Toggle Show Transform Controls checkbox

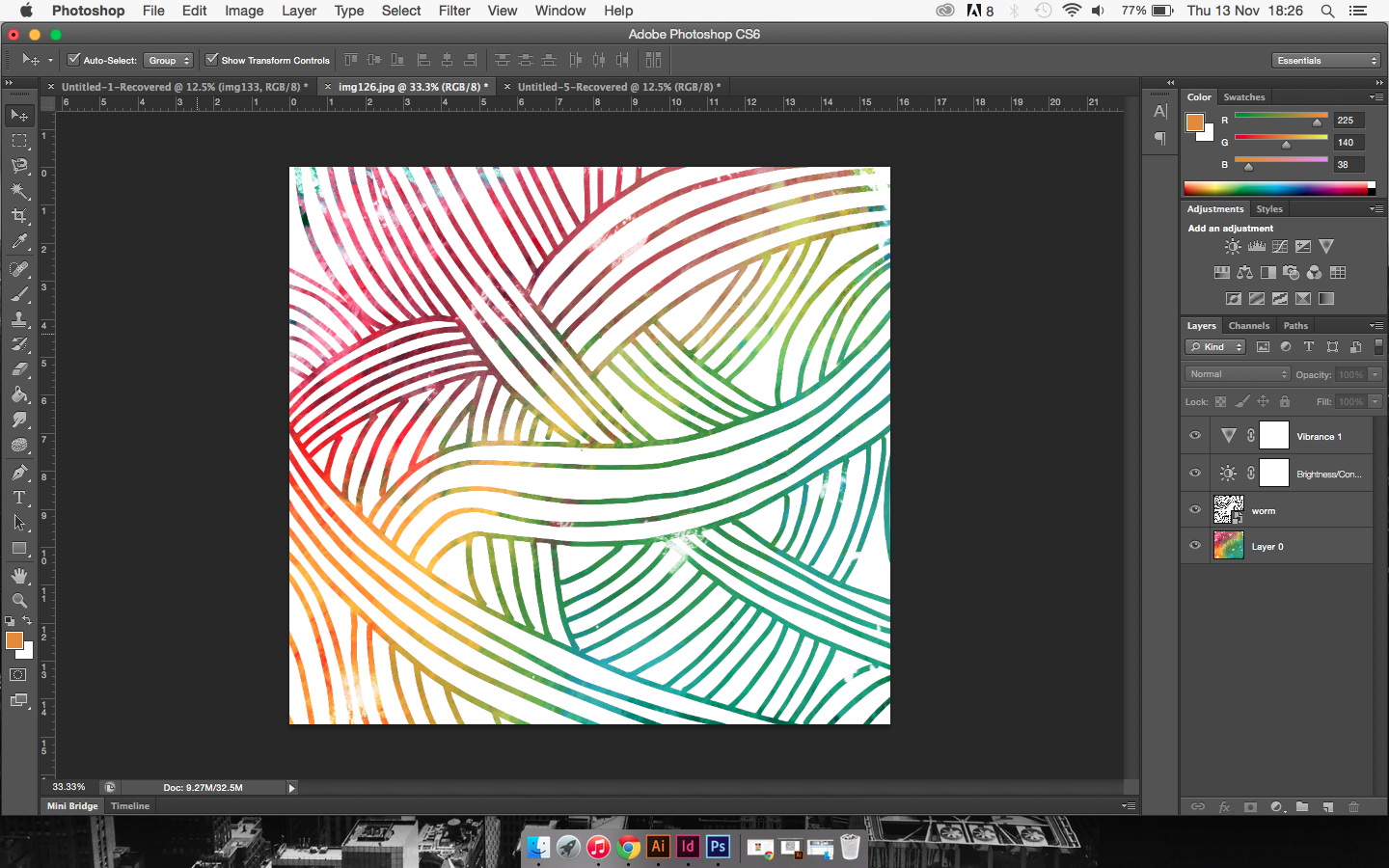coord(211,60)
